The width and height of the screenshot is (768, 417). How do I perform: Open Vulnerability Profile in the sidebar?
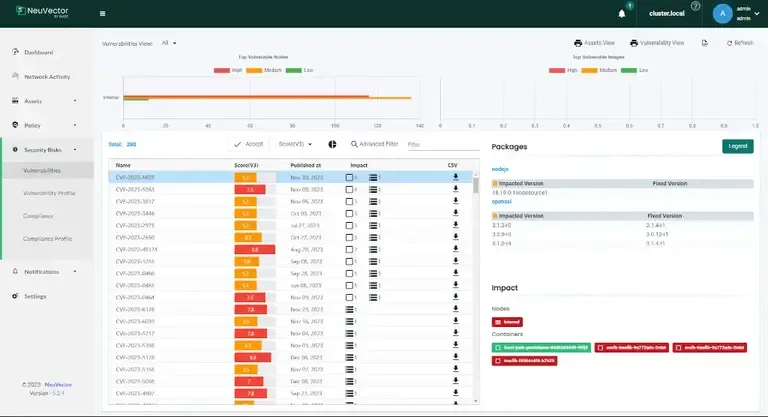(x=49, y=193)
